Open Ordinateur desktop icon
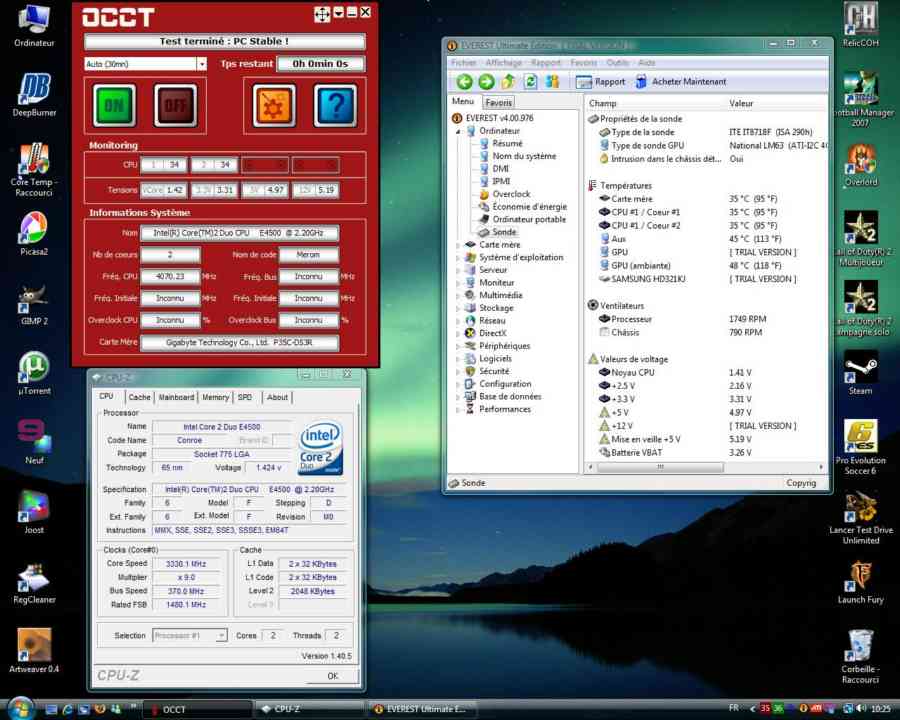The width and height of the screenshot is (900, 720). [34, 25]
